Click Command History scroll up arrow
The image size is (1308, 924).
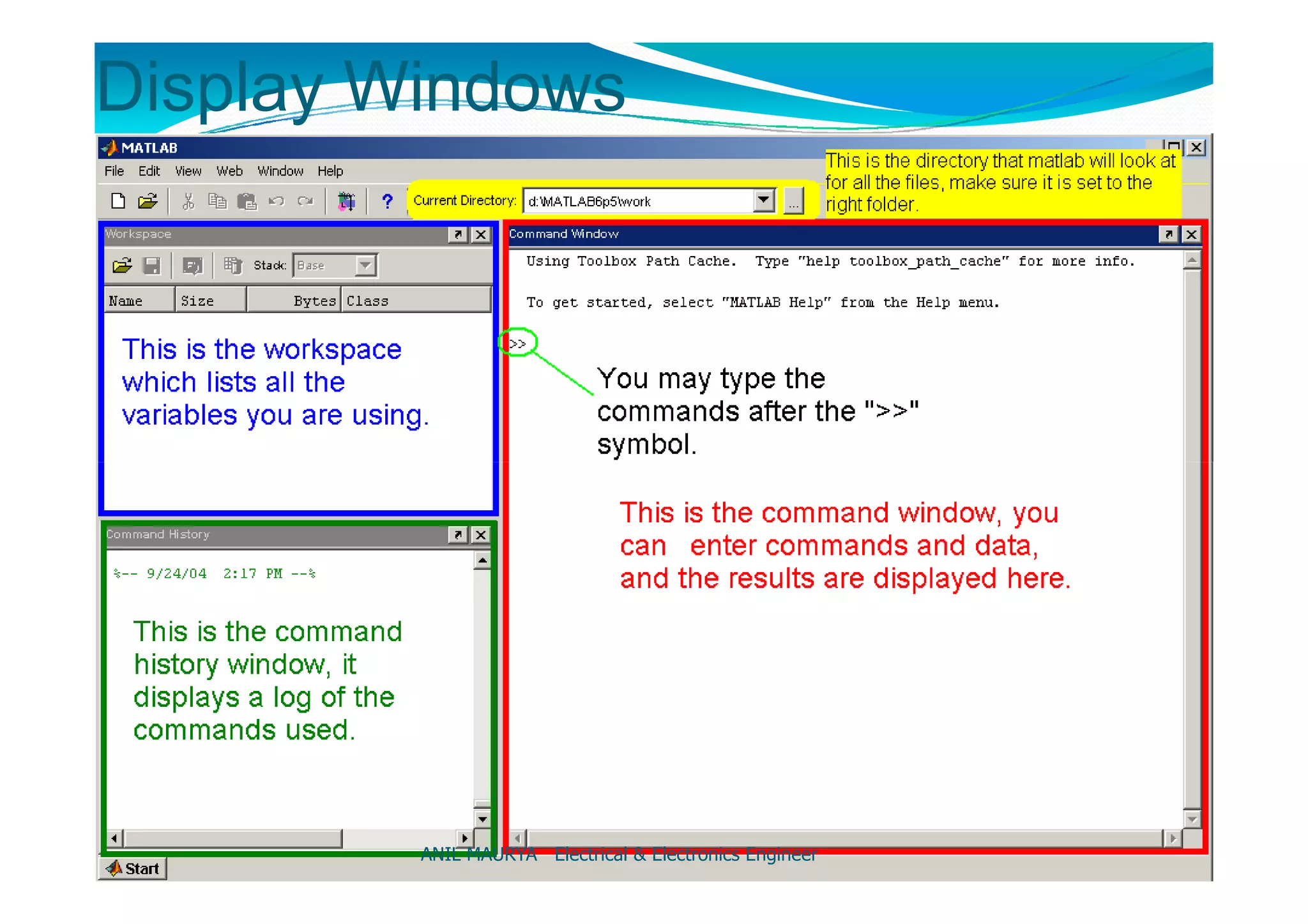(482, 561)
